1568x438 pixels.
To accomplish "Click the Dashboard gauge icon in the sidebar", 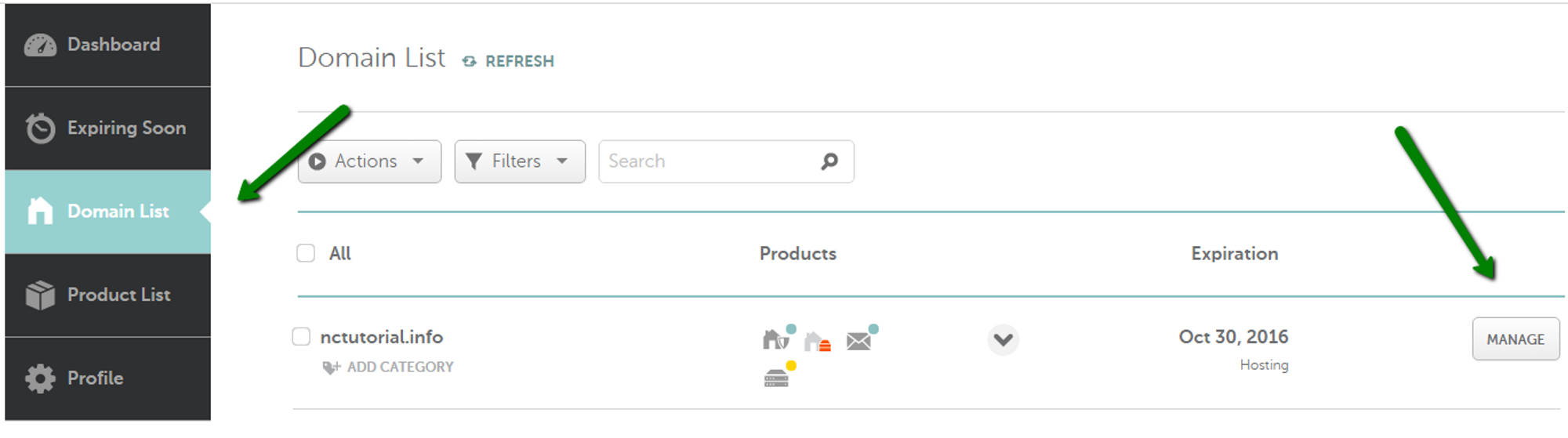I will [40, 45].
